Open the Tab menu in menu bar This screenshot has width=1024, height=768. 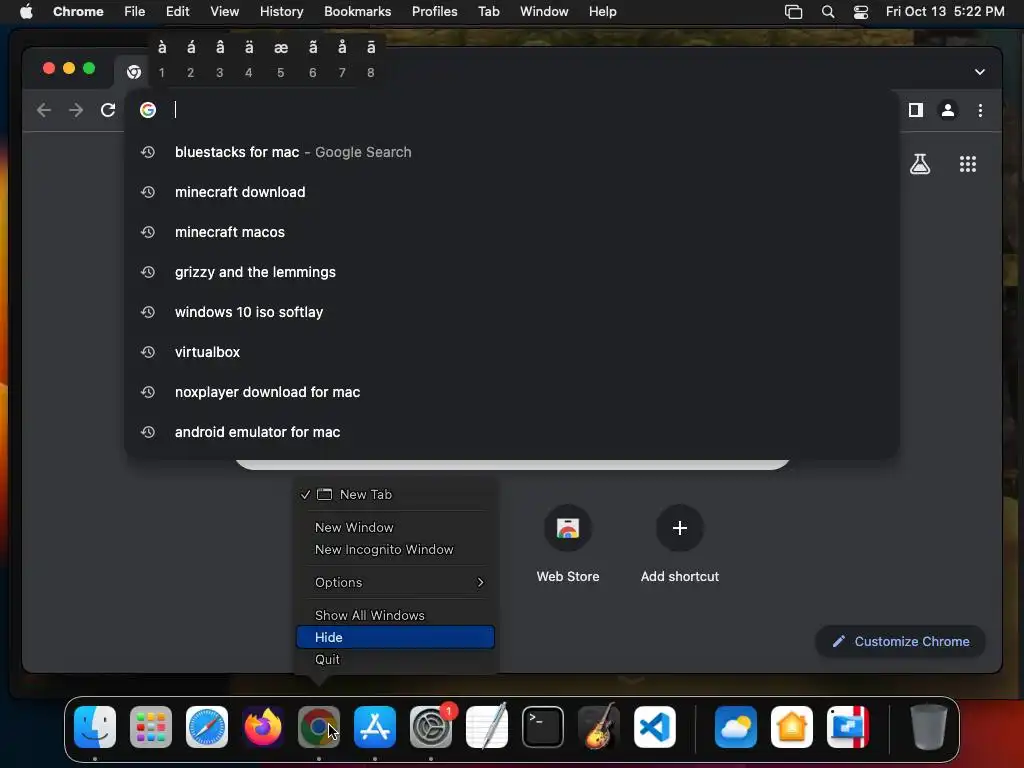point(488,12)
